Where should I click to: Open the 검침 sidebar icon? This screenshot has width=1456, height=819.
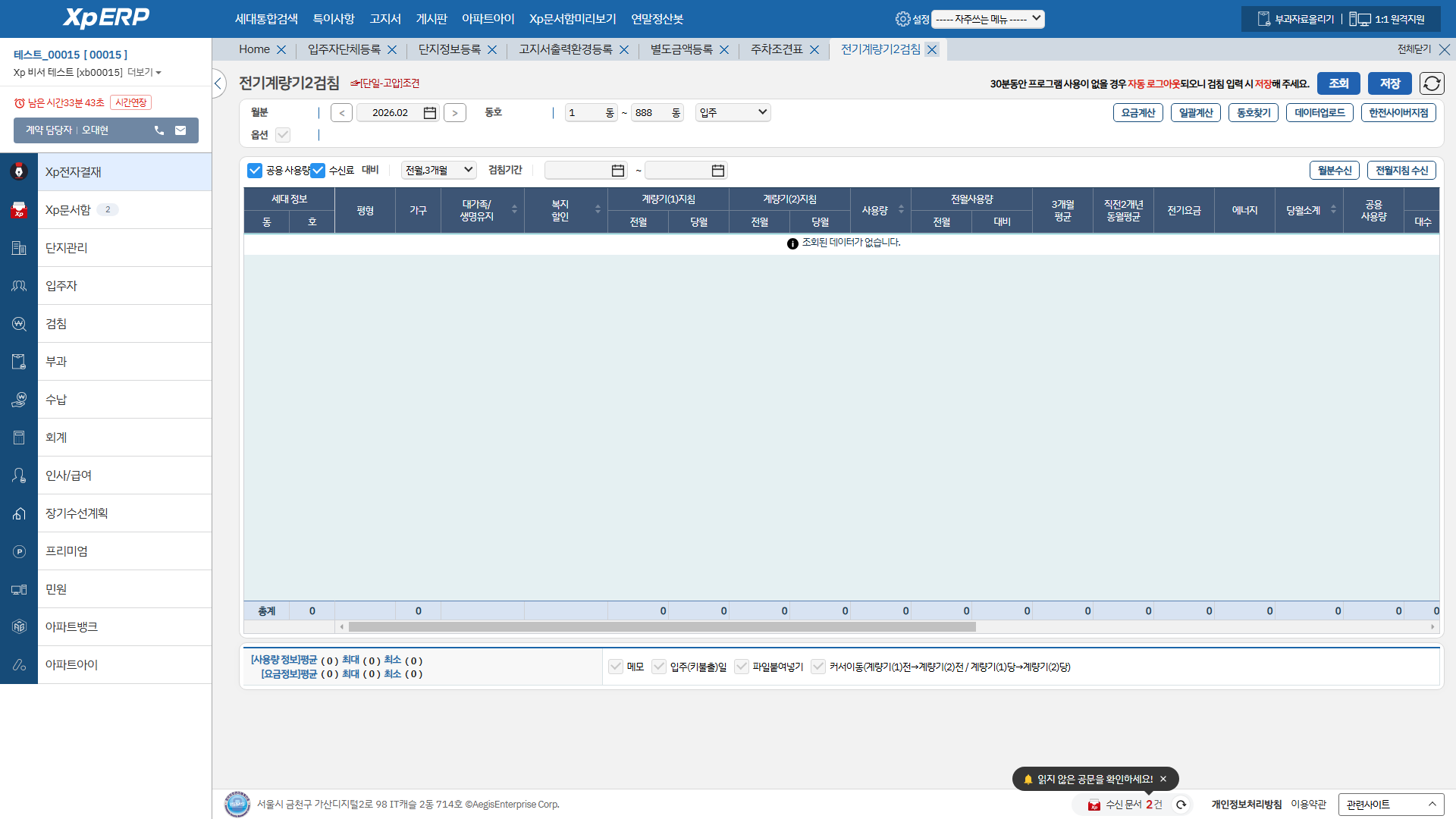coord(19,324)
